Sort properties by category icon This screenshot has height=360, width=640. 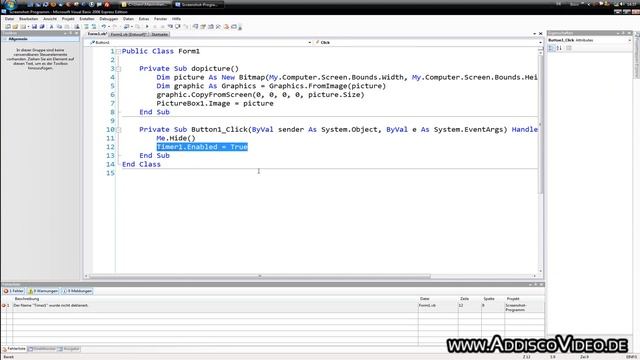pos(551,48)
